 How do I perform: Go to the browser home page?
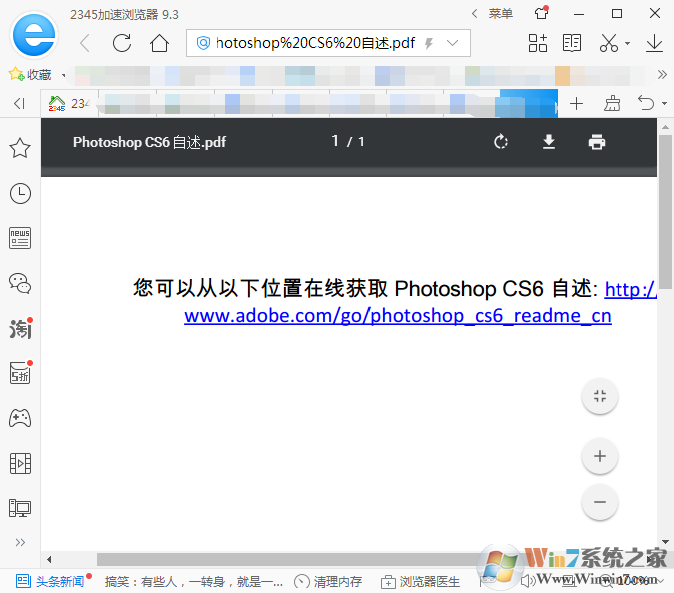click(159, 43)
